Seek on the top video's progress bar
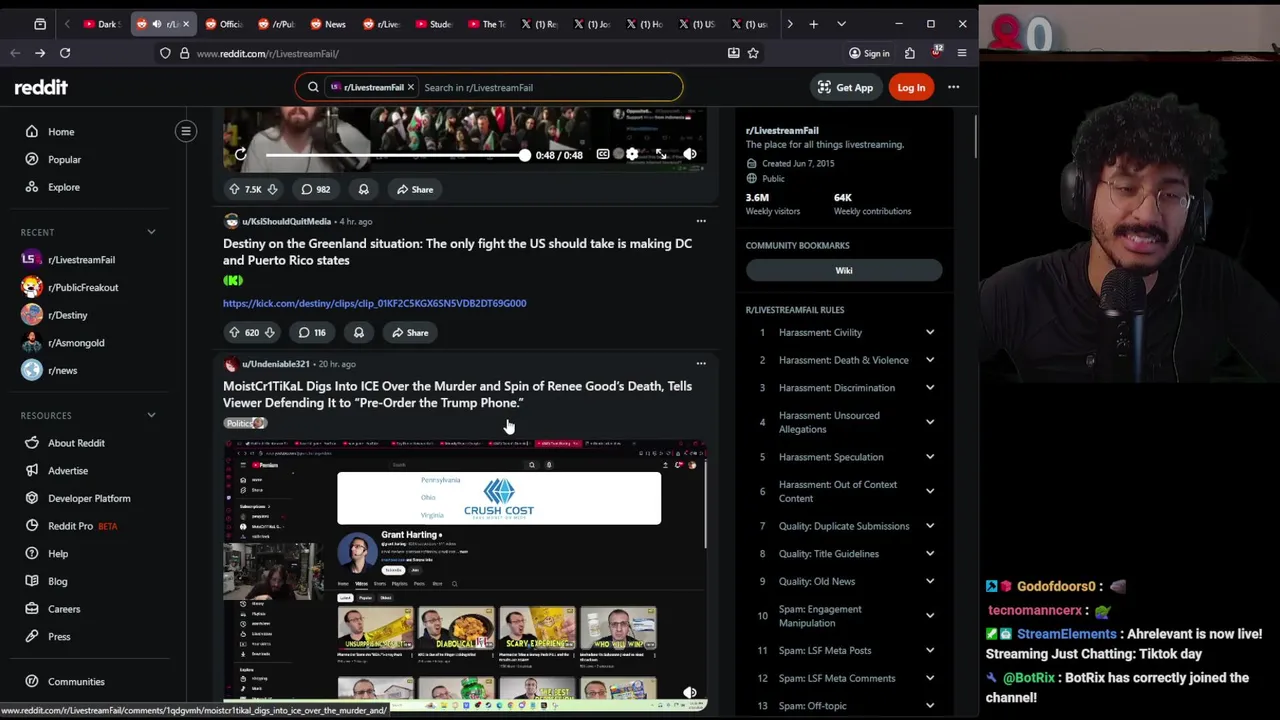This screenshot has width=1280, height=720. click(x=395, y=155)
